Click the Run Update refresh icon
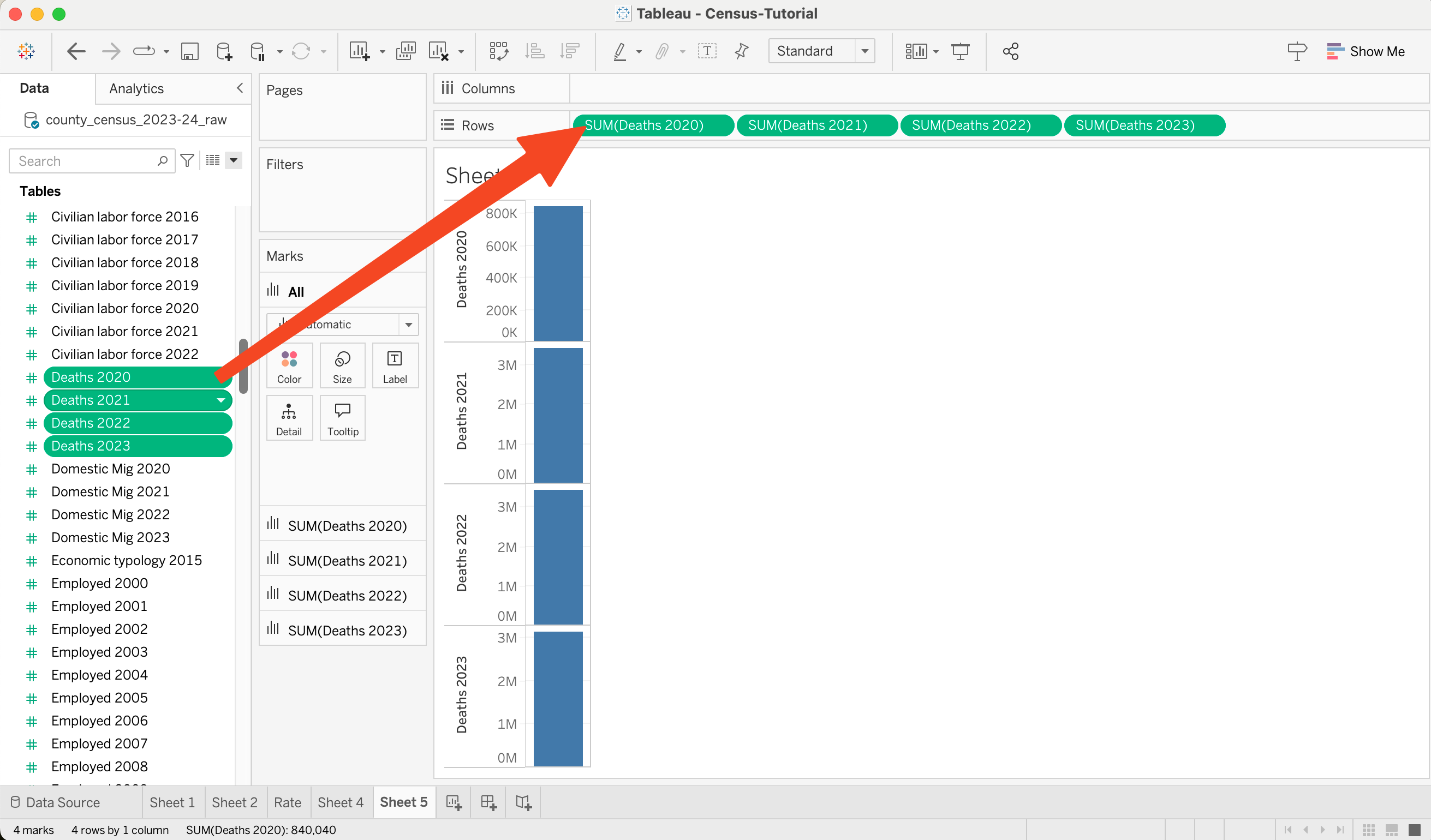1431x840 pixels. point(301,51)
